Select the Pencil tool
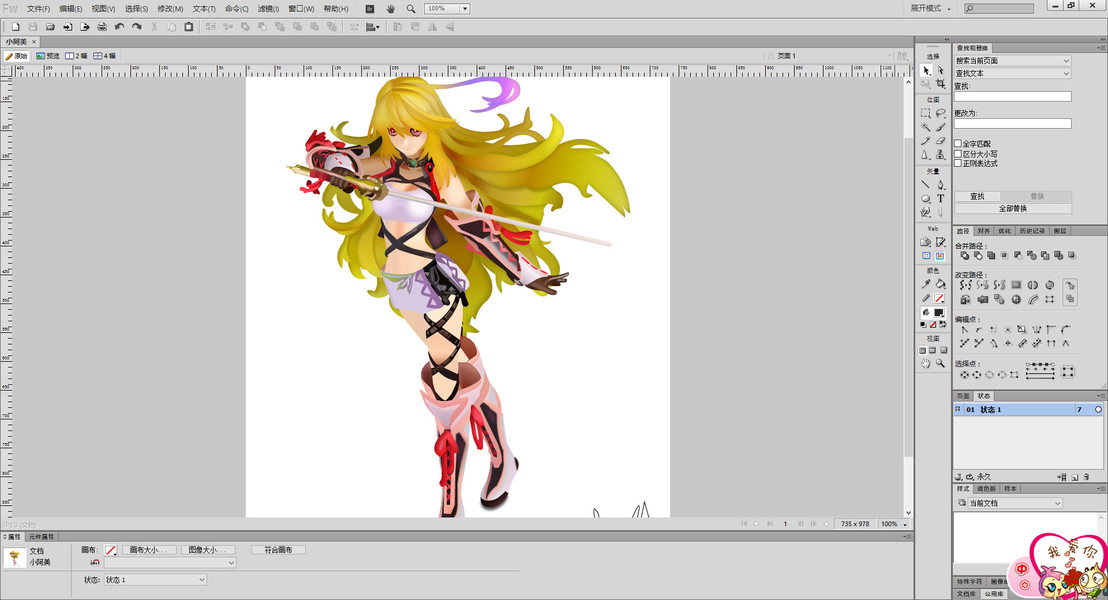 pyautogui.click(x=926, y=141)
